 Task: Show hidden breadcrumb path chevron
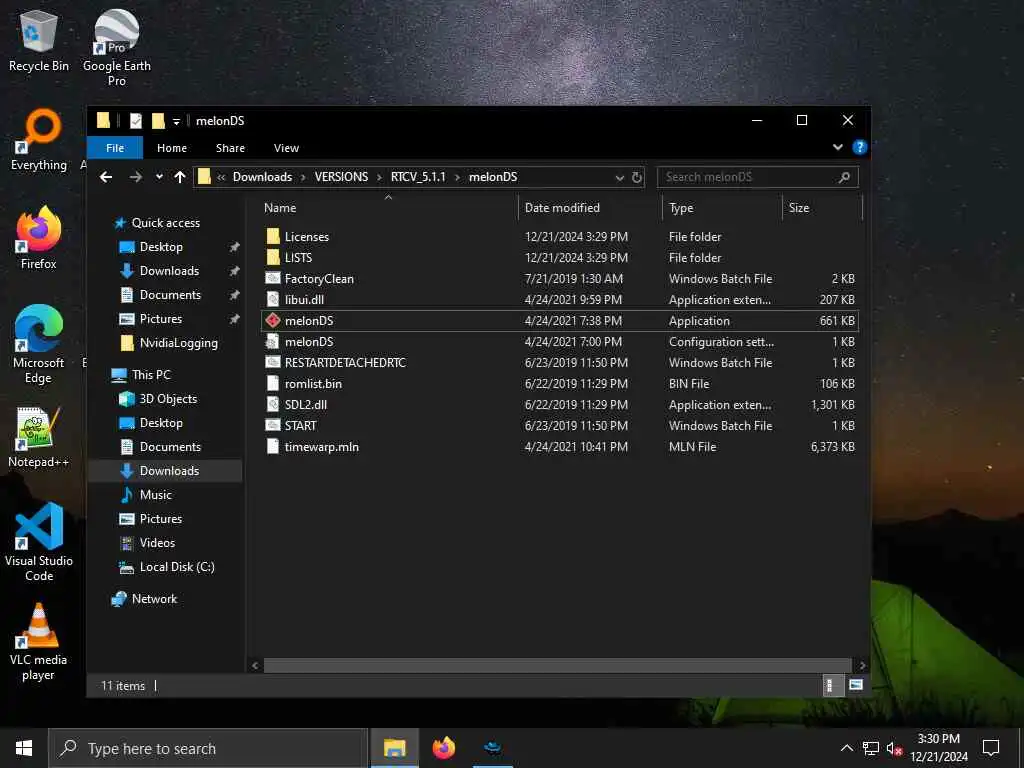(x=221, y=177)
